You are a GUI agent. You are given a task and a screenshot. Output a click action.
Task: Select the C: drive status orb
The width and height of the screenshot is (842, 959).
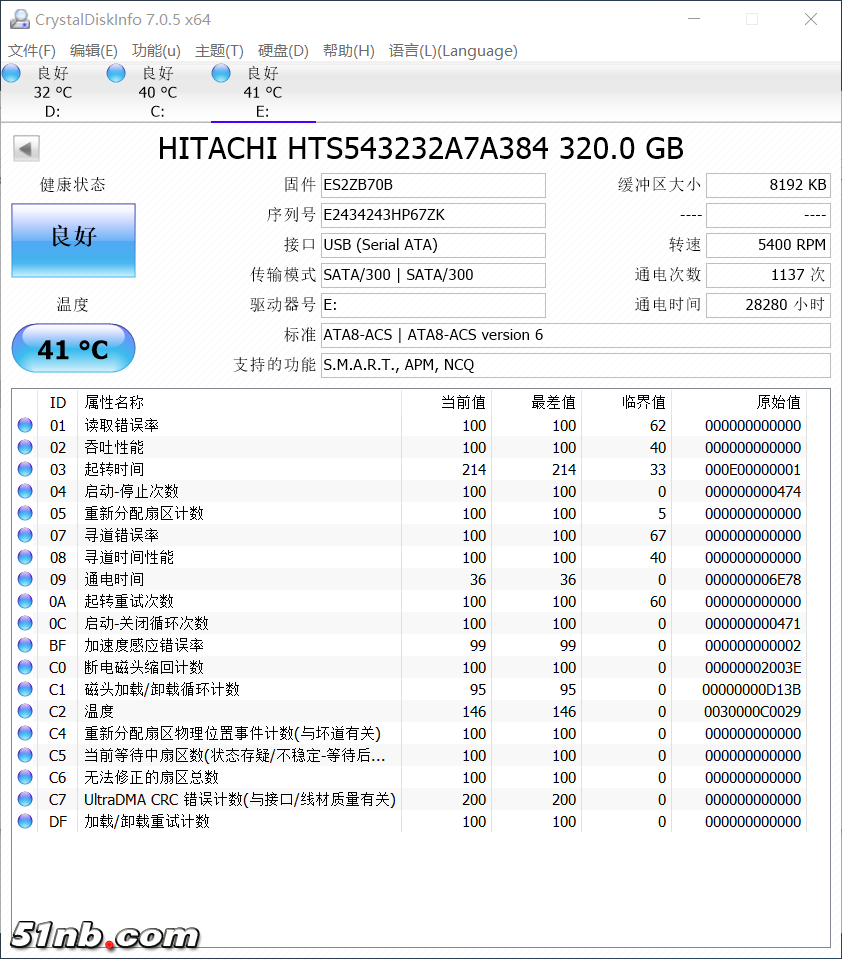[x=116, y=73]
